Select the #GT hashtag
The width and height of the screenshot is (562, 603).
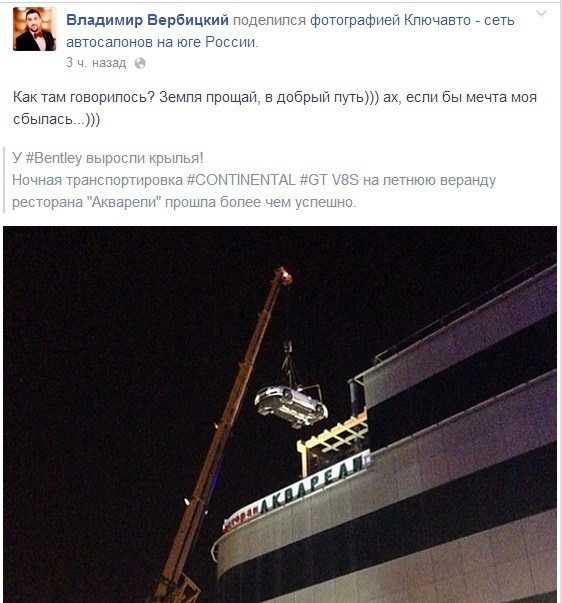tap(314, 180)
